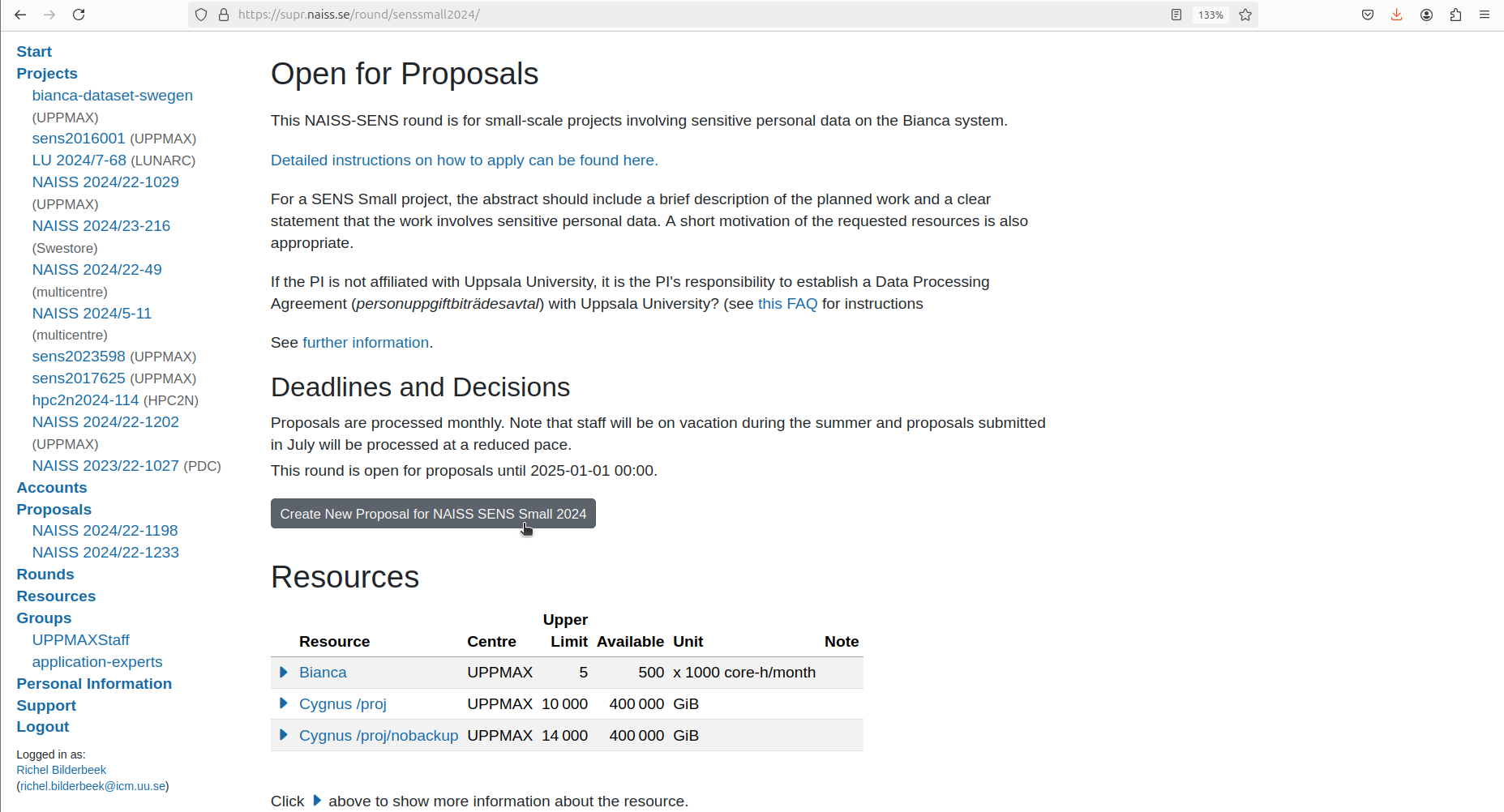The height and width of the screenshot is (812, 1504).
Task: Toggle reader view for this page
Action: click(x=1176, y=14)
